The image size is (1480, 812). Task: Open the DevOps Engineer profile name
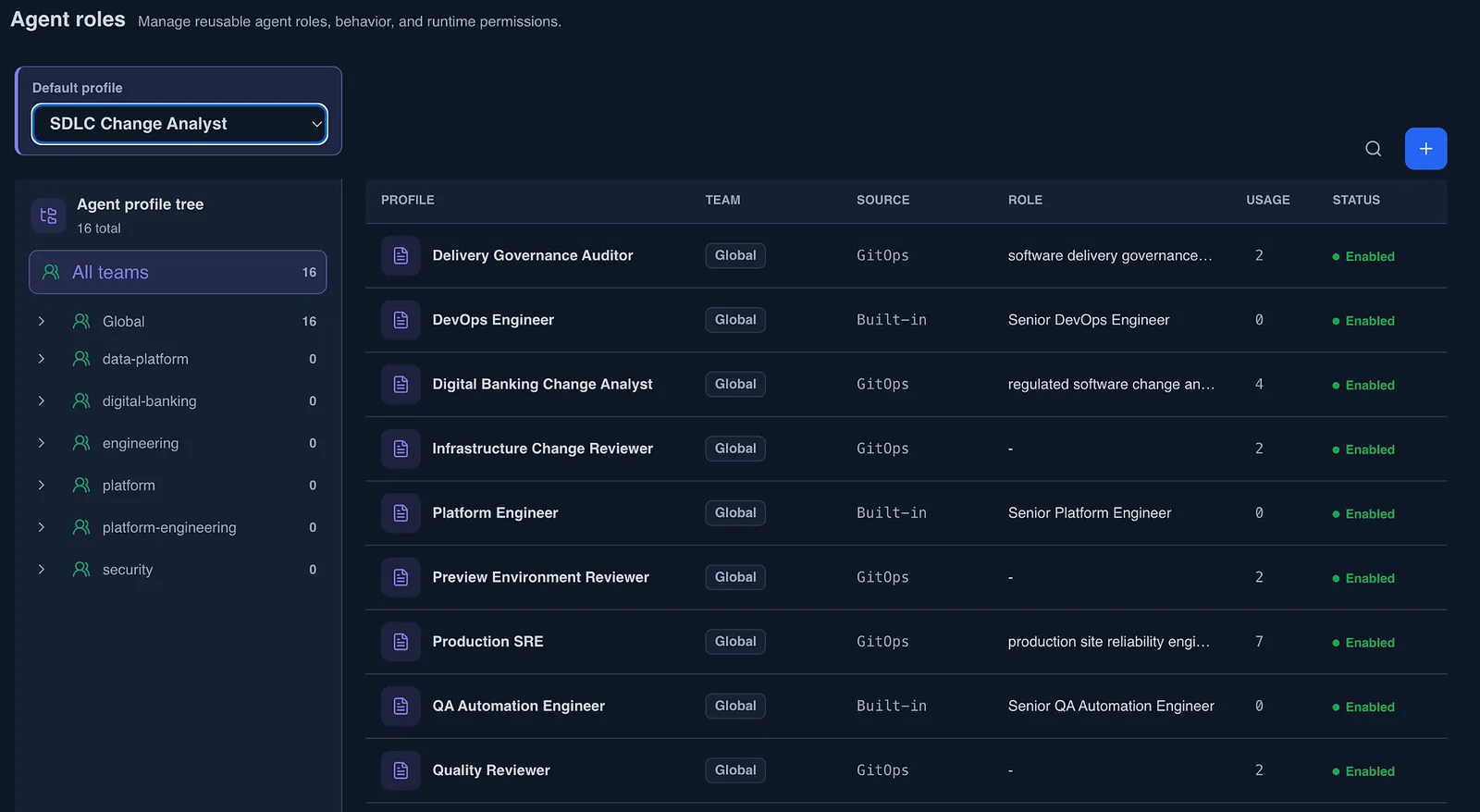[x=493, y=320]
